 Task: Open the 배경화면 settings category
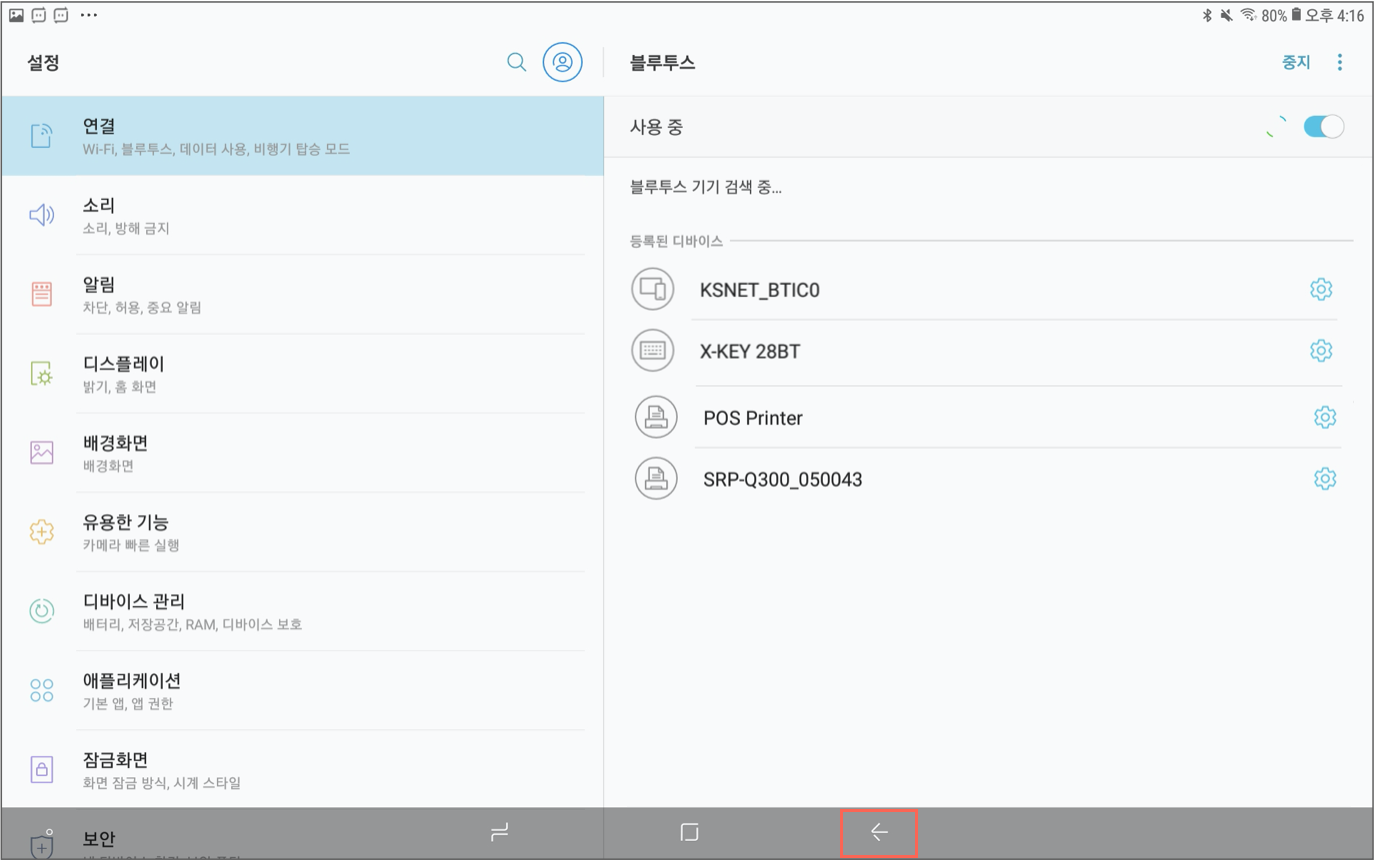pyautogui.click(x=303, y=452)
